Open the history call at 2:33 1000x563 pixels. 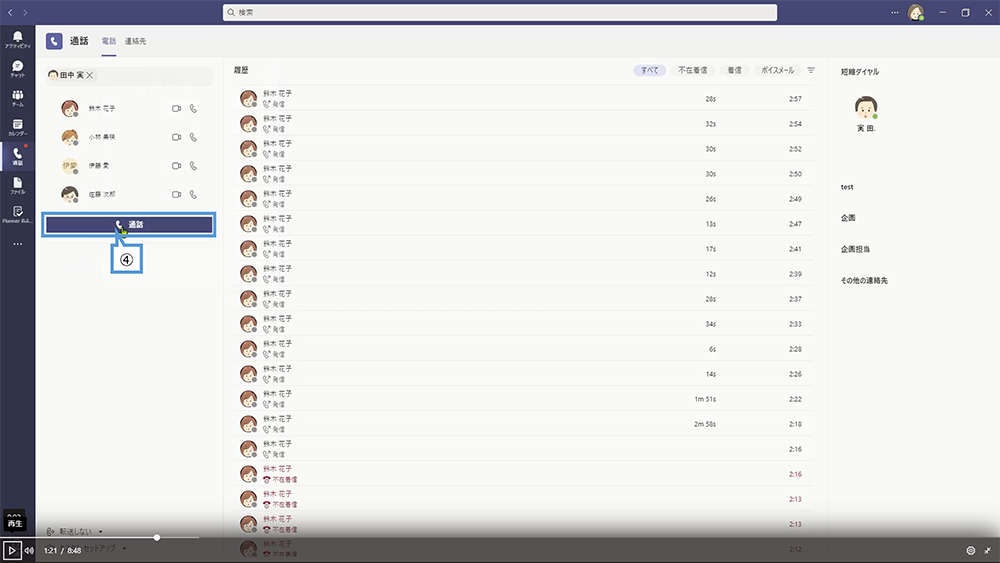(x=524, y=324)
